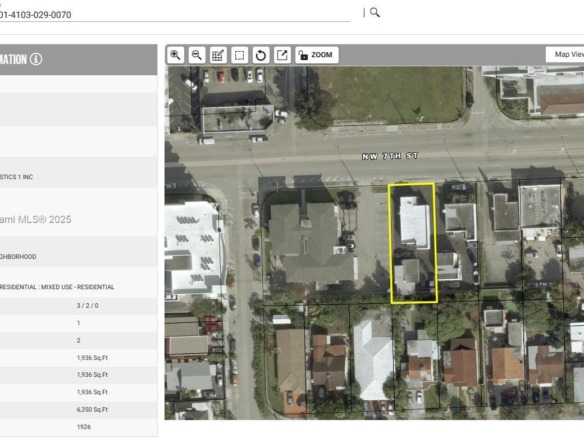Activate the rectangle selection tool
The width and height of the screenshot is (584, 438).
(x=239, y=55)
